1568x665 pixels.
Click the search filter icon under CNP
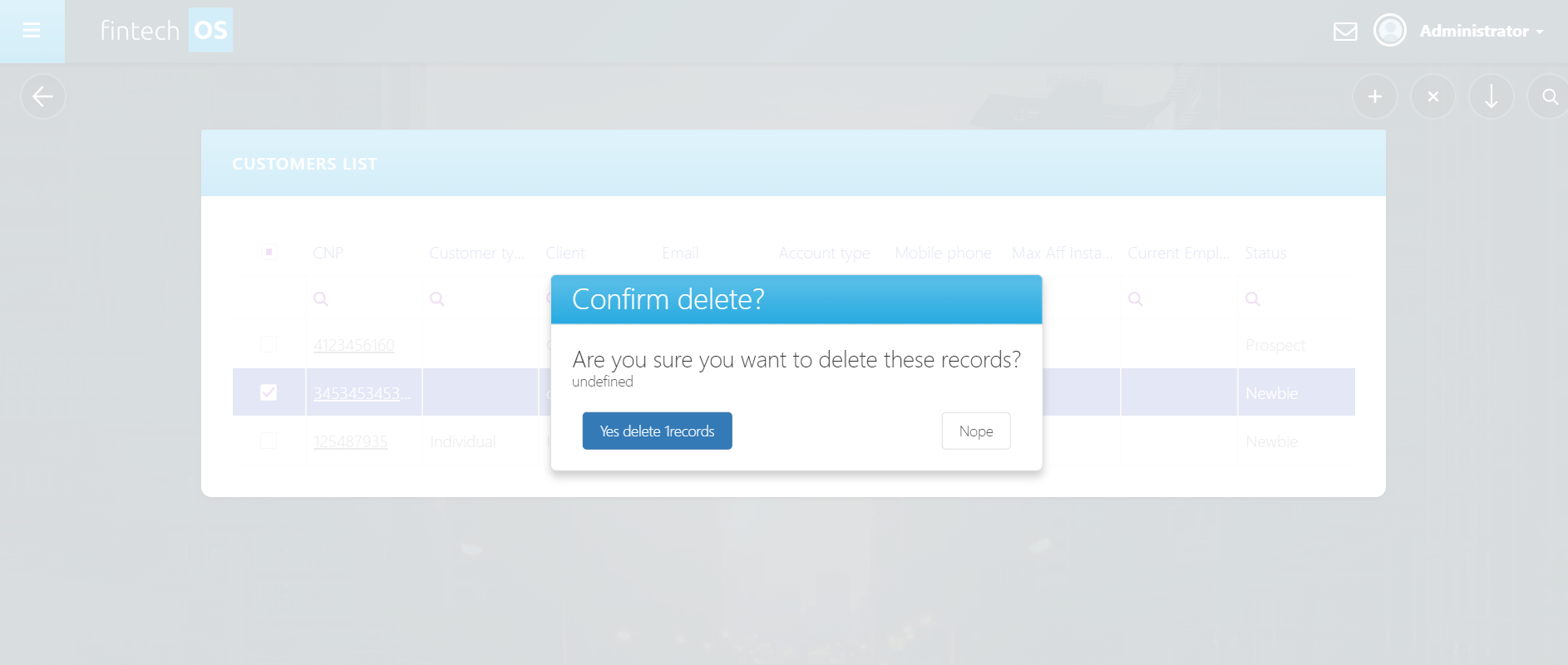(x=320, y=298)
